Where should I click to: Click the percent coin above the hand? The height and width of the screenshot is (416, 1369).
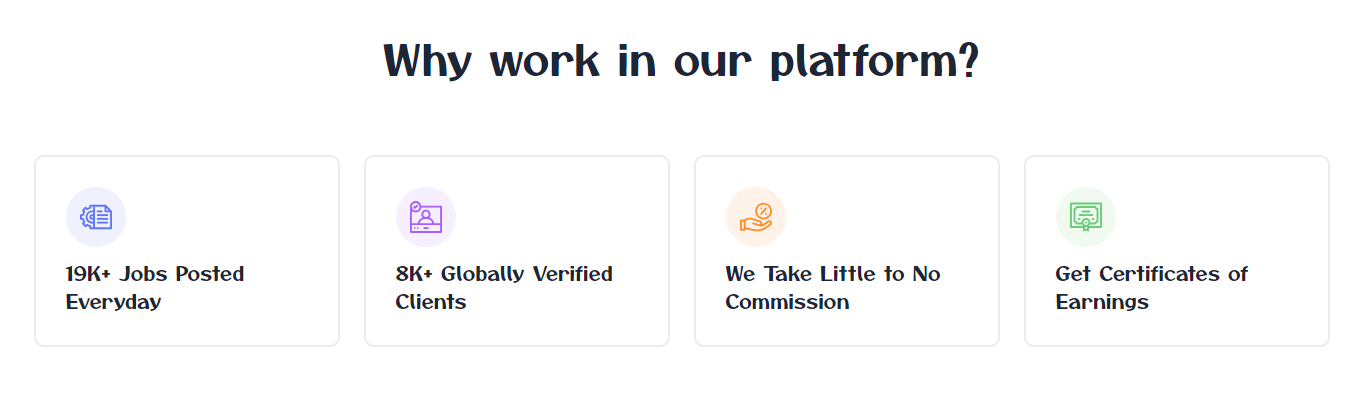[764, 210]
